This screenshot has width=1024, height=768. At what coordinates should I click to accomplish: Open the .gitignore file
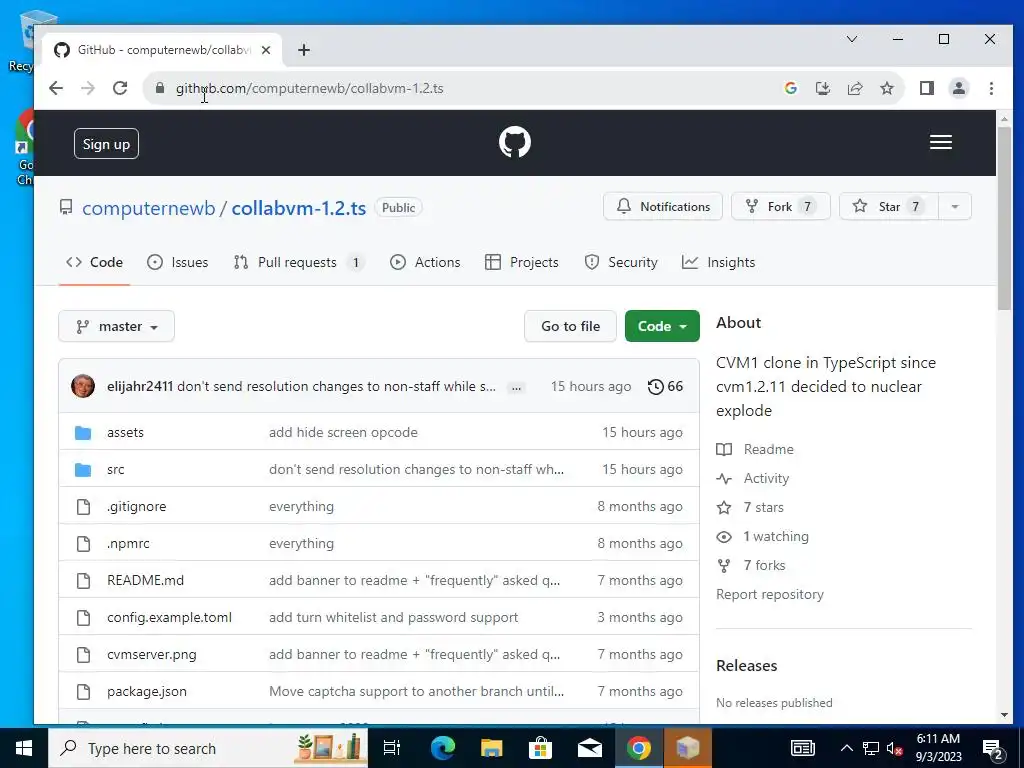[136, 507]
